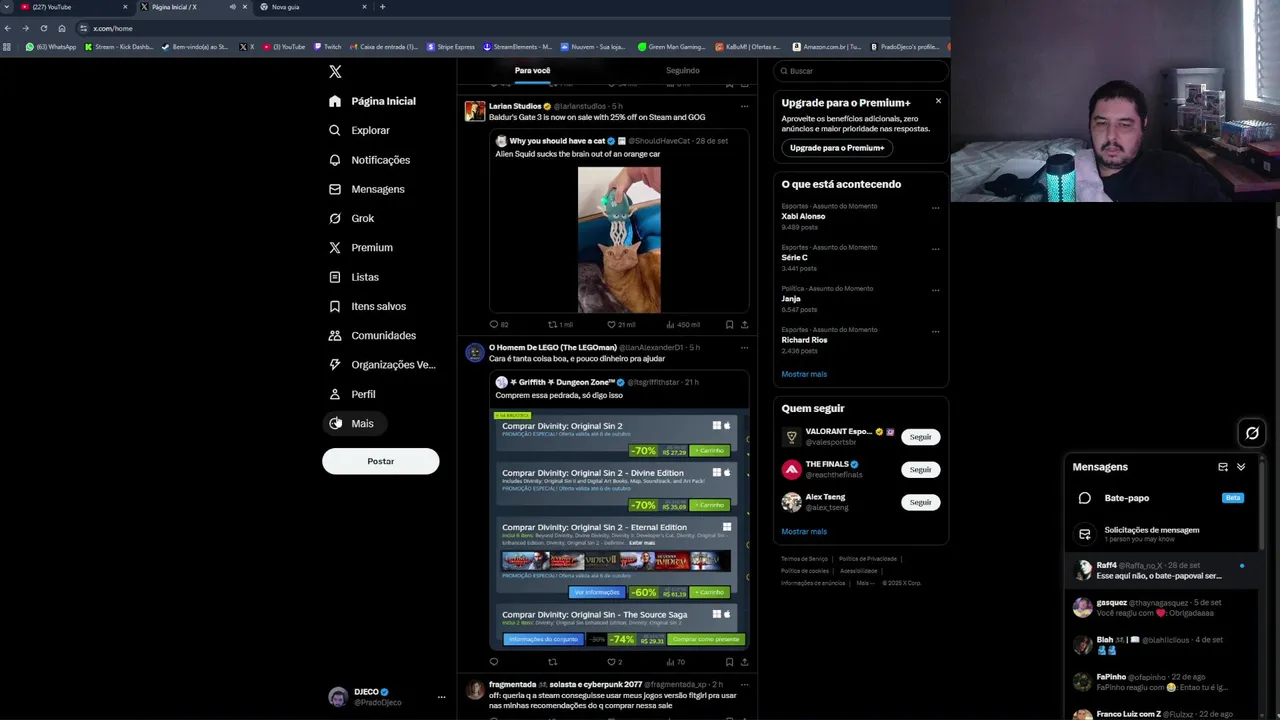The image size is (1280, 720).
Task: Open more options for Richard Rios trend
Action: [x=935, y=331]
